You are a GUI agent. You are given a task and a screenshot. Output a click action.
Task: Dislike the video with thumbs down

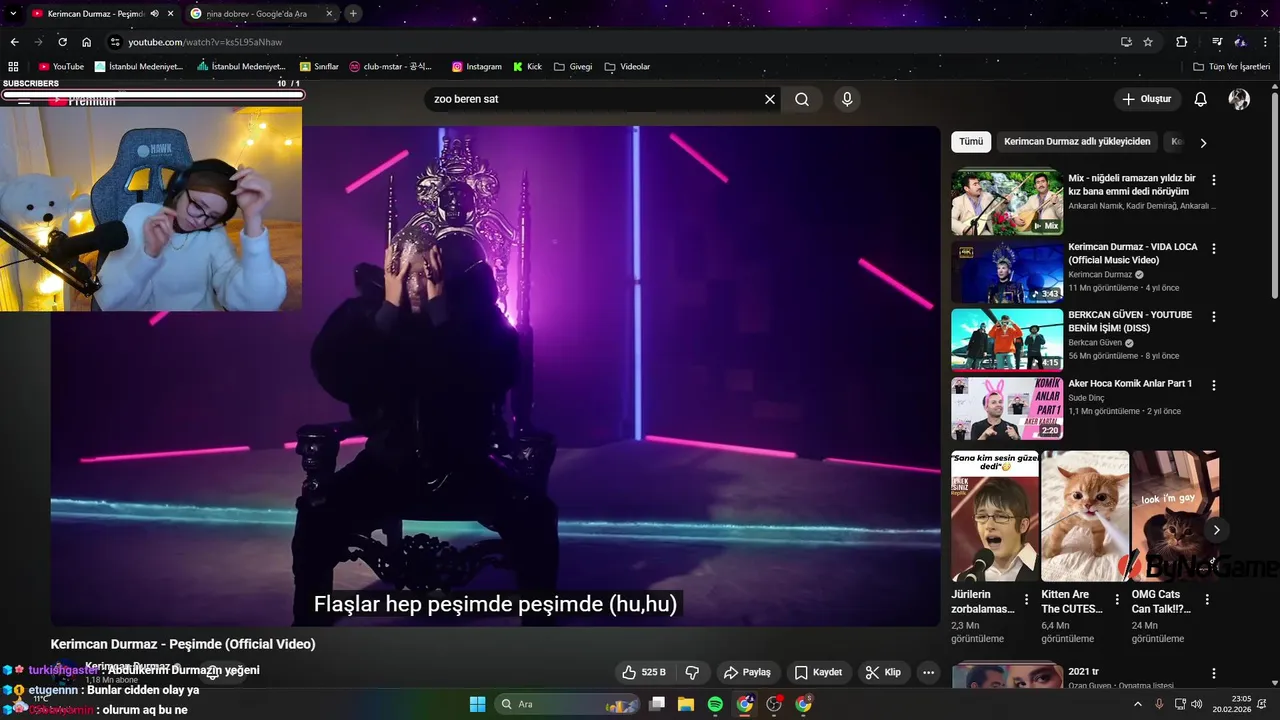point(691,672)
